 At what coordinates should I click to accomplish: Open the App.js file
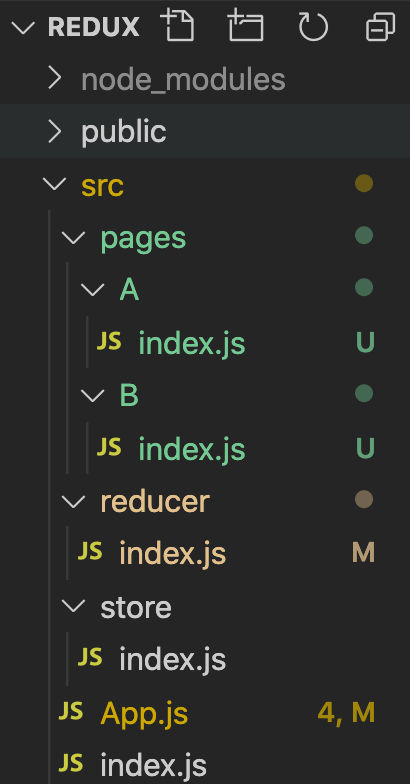click(144, 714)
